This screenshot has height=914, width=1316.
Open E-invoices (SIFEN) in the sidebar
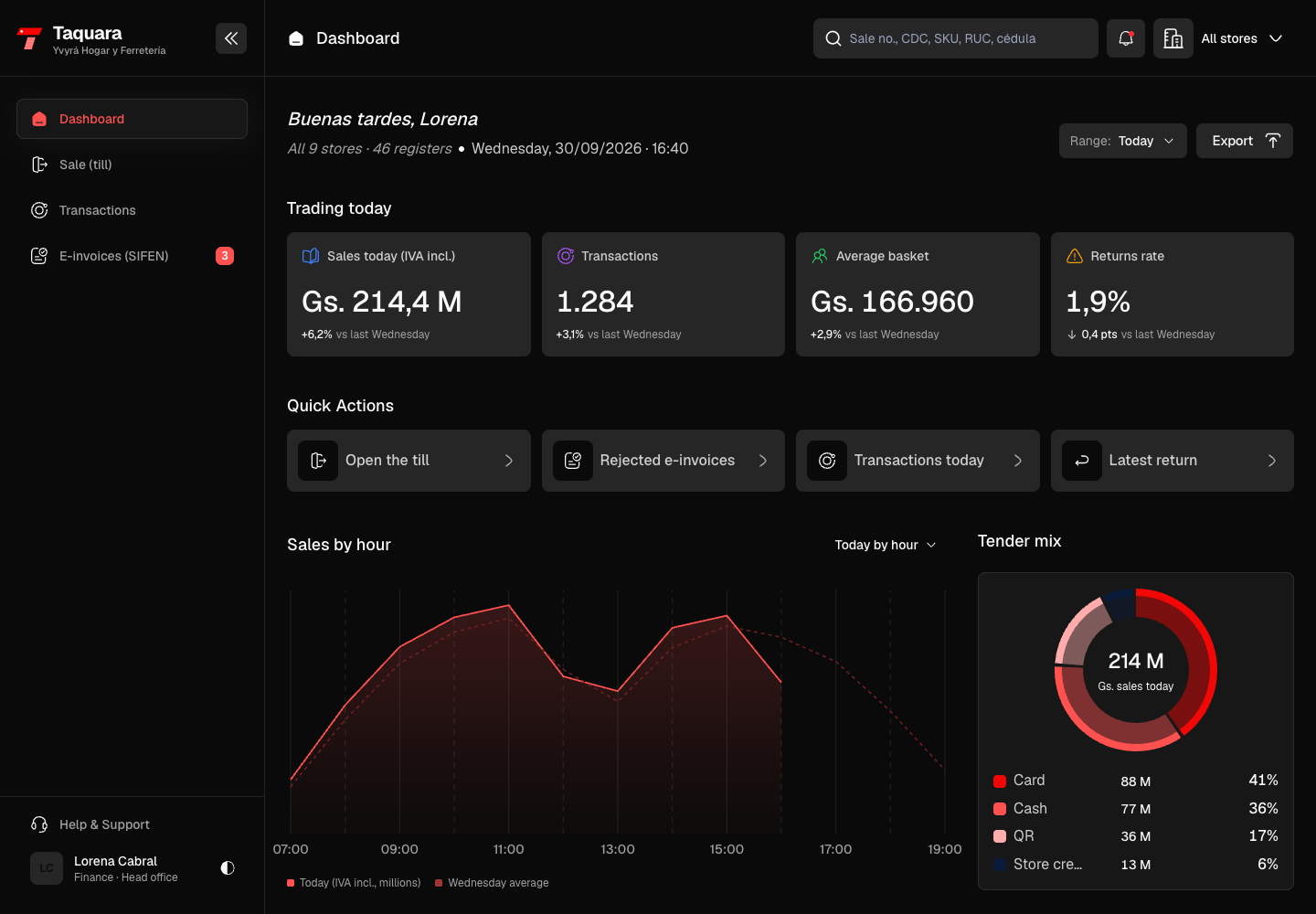point(132,256)
